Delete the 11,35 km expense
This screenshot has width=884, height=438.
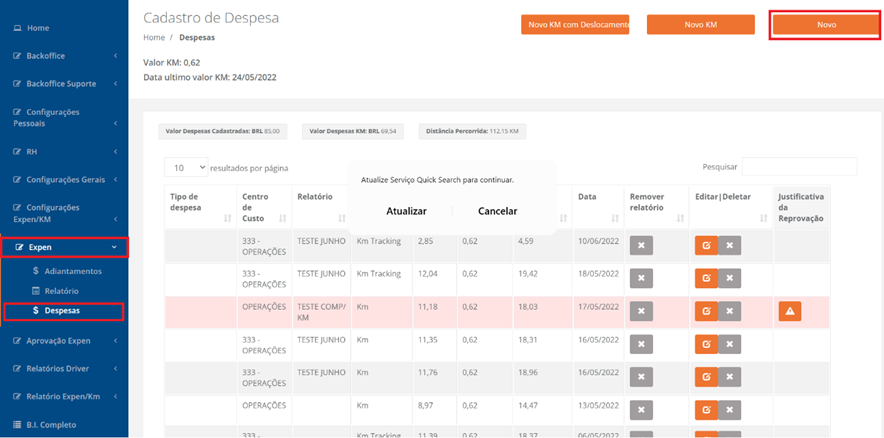pyautogui.click(x=730, y=344)
